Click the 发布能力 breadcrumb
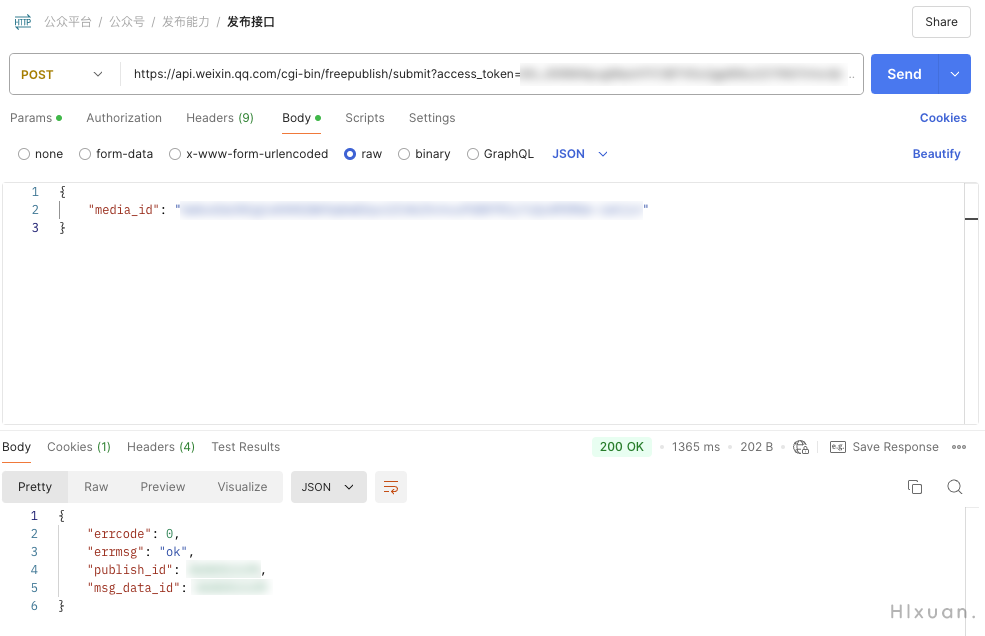 coord(186,22)
